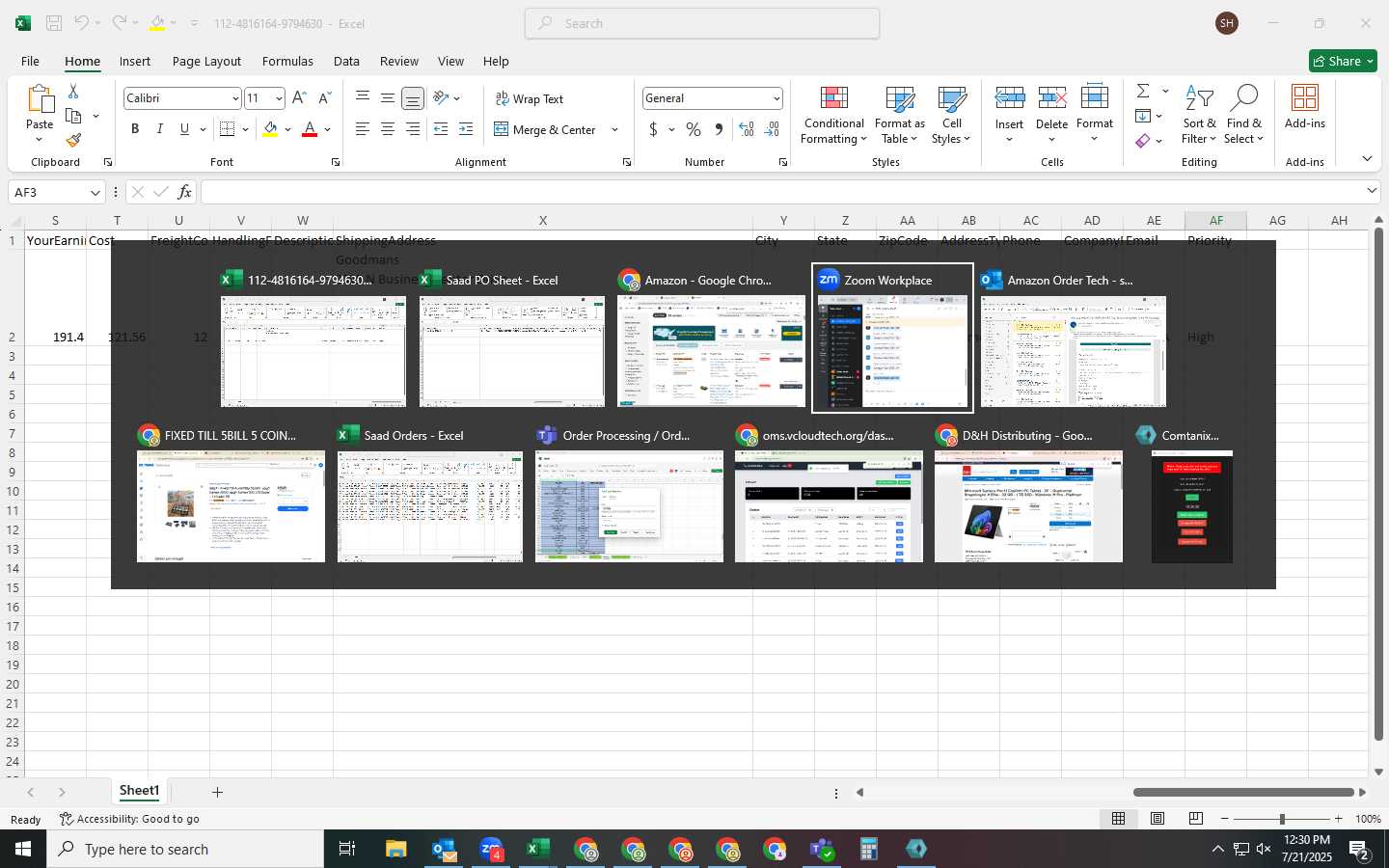Open Conditional Formatting dropdown
1389x868 pixels.
pyautogui.click(x=834, y=115)
